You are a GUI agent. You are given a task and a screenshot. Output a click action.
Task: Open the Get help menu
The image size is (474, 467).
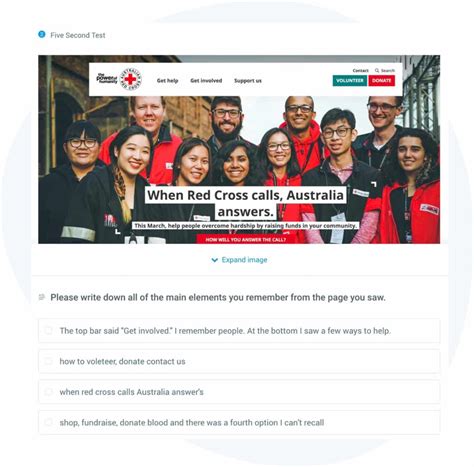pos(167,81)
